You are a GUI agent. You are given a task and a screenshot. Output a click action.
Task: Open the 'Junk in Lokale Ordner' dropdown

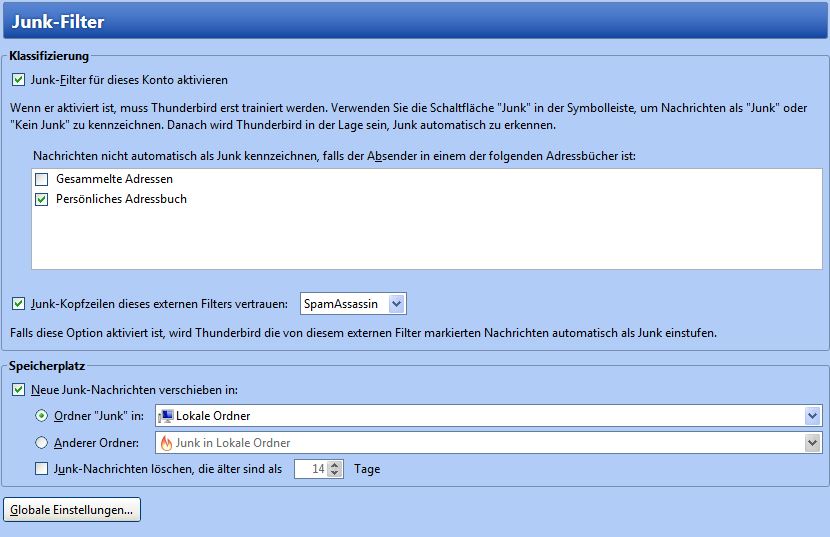[x=489, y=443]
